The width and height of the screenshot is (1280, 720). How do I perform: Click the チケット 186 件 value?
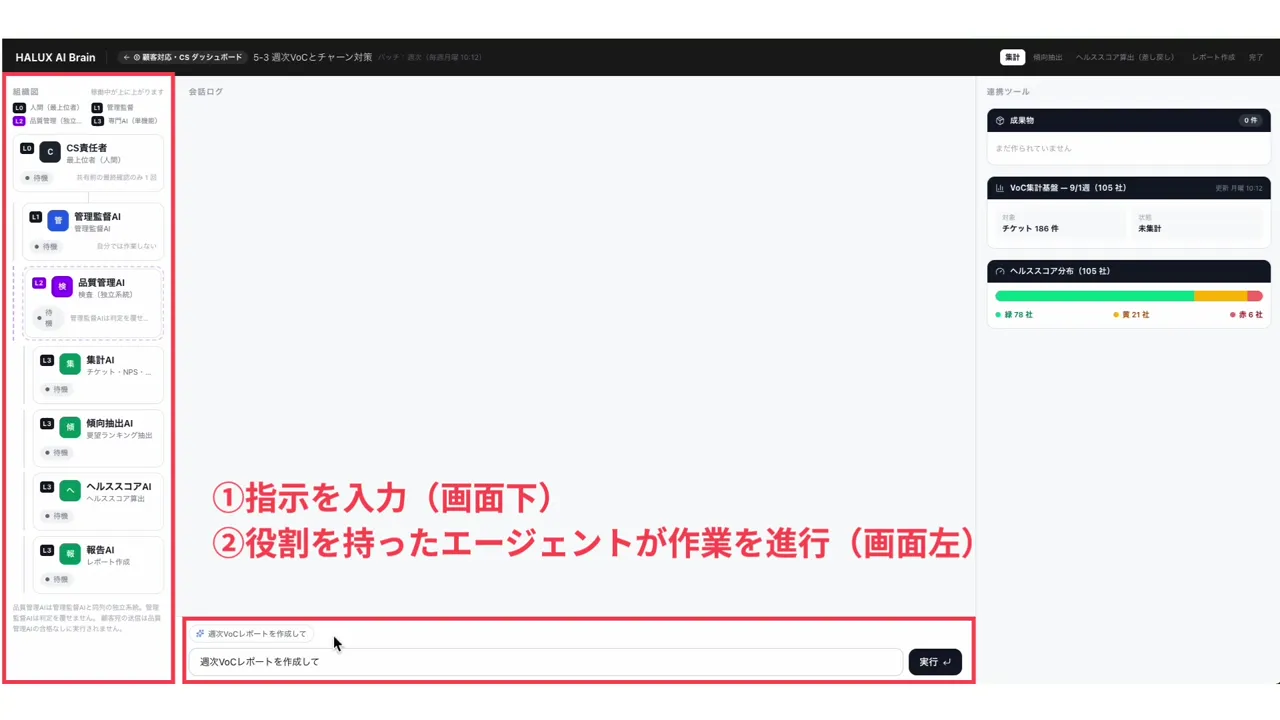pyautogui.click(x=1030, y=229)
